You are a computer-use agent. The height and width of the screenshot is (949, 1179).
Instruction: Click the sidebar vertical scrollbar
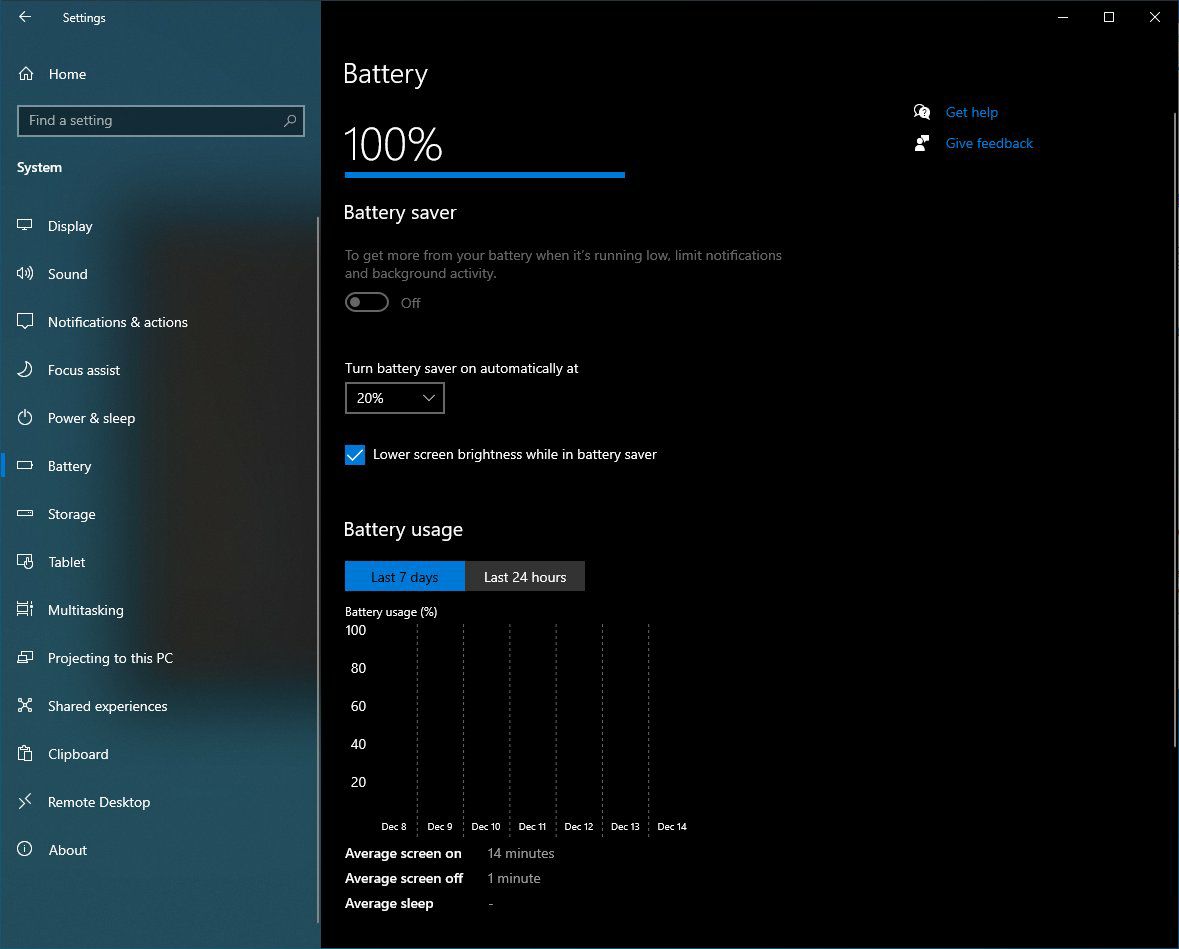[x=317, y=570]
